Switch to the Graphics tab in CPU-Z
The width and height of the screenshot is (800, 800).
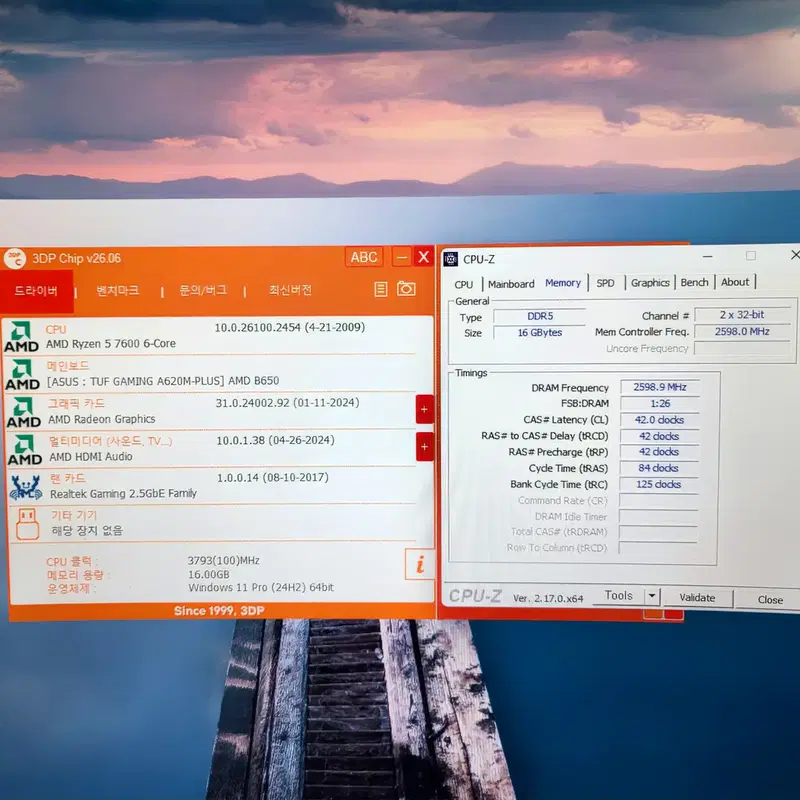tap(650, 282)
